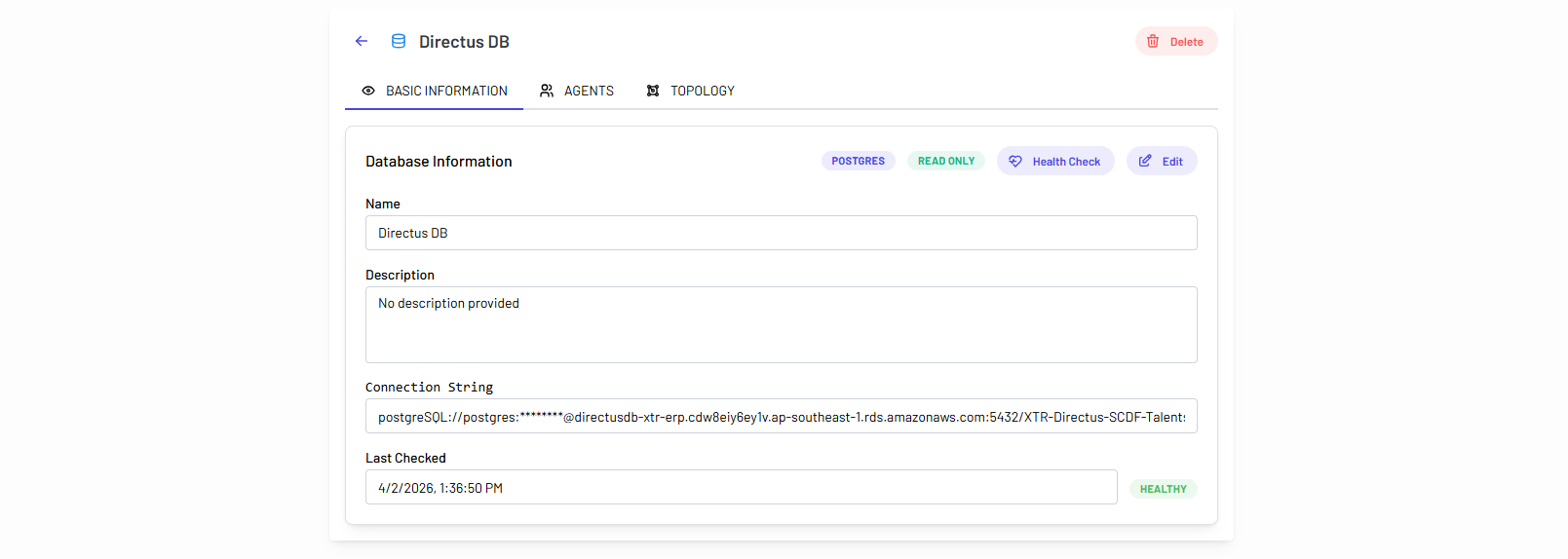Image resolution: width=1568 pixels, height=559 pixels.
Task: Click the Last Checked timestamp field
Action: tap(742, 487)
